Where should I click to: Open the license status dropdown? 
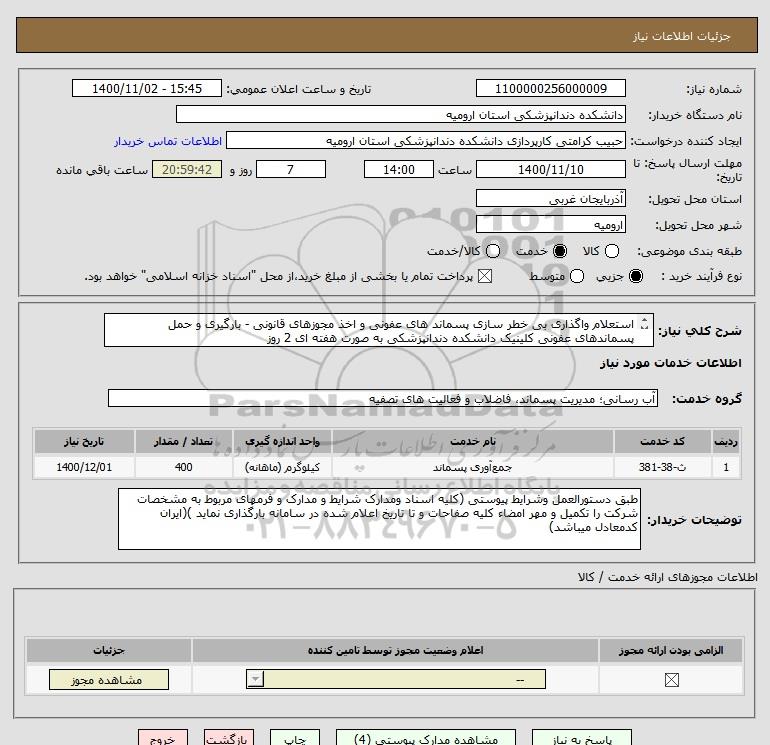[x=396, y=680]
